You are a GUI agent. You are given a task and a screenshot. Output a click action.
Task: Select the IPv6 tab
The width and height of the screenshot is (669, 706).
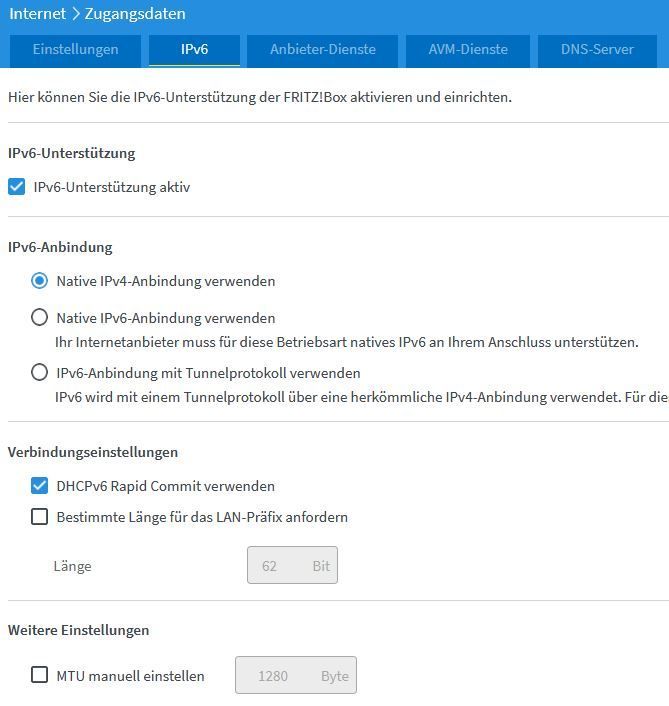(x=195, y=49)
